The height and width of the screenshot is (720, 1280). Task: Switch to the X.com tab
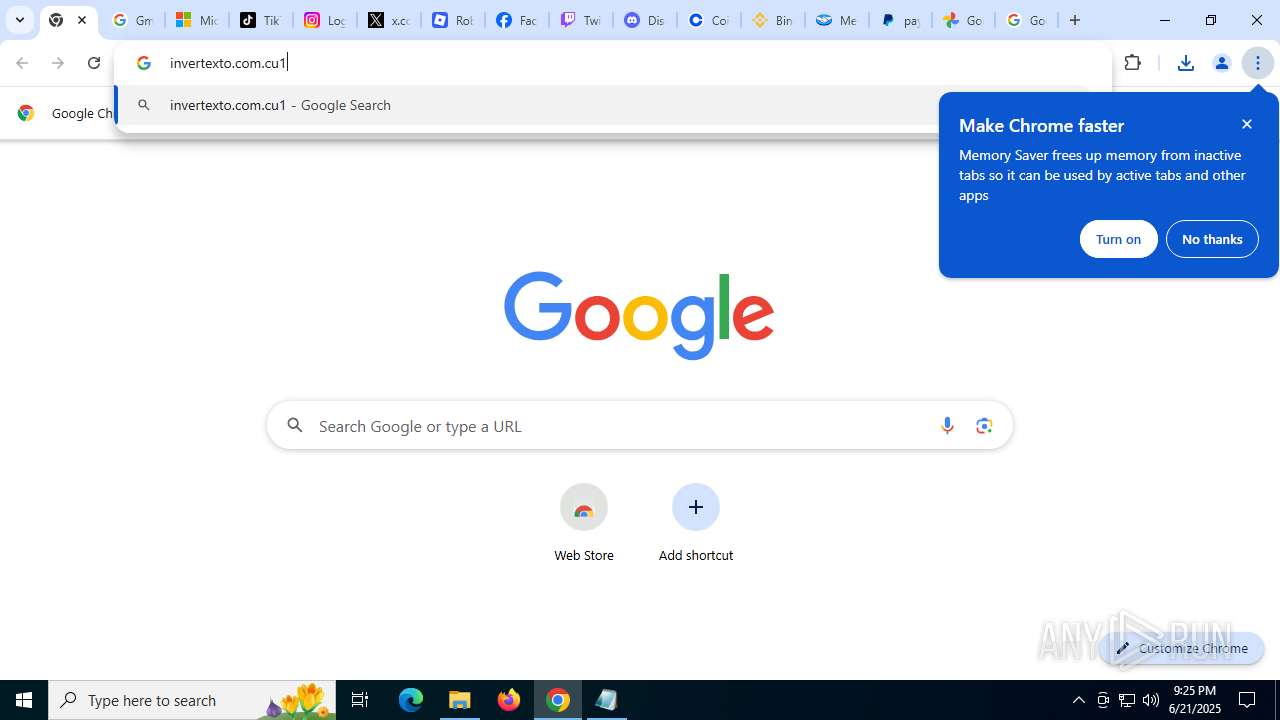pos(388,20)
